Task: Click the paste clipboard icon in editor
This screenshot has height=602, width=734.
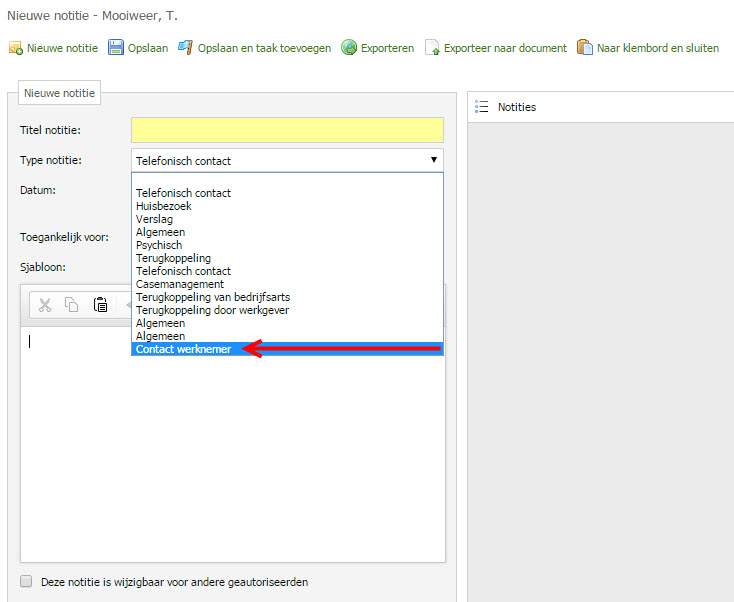Action: pos(100,305)
